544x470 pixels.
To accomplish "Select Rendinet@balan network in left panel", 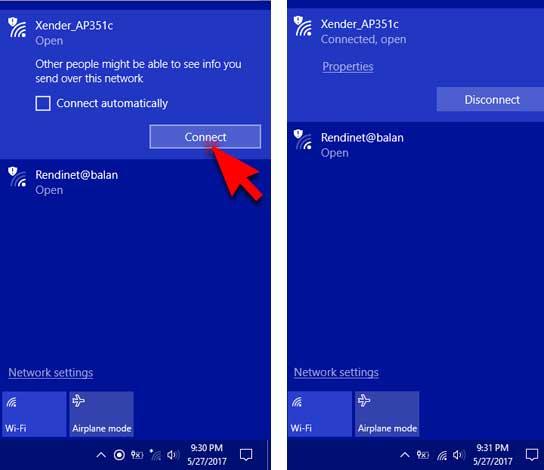I will (x=135, y=182).
